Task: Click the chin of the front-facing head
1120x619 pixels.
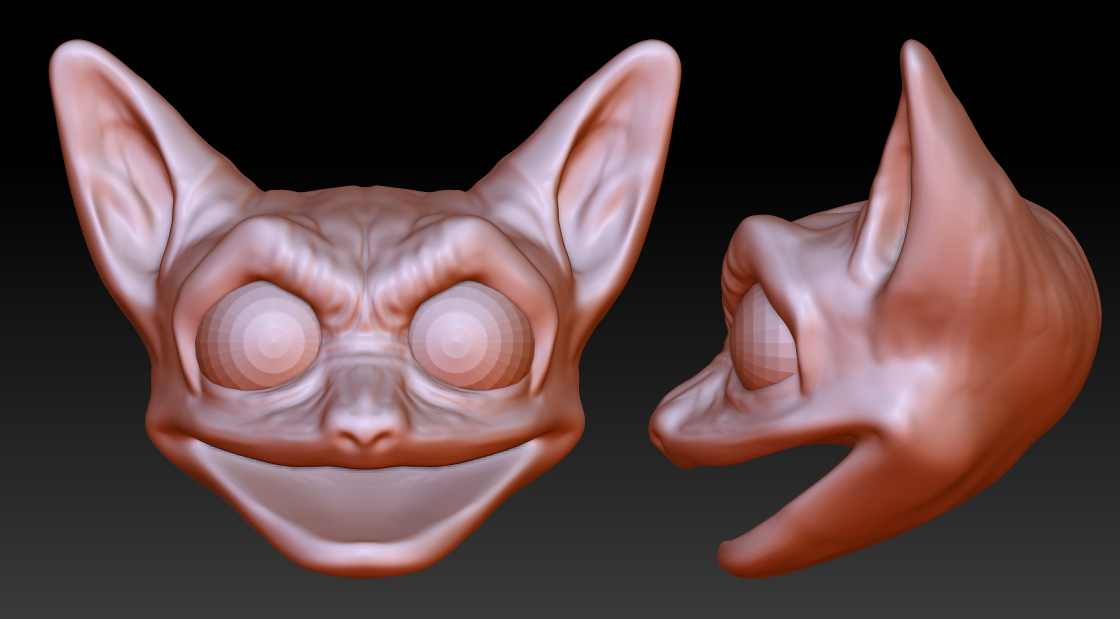Action: [365, 558]
